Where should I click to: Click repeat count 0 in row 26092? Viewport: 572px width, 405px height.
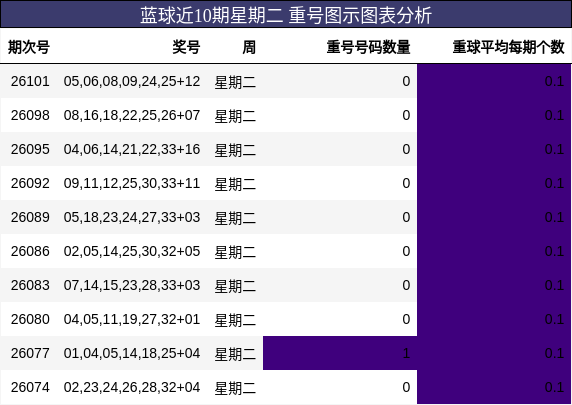click(406, 183)
